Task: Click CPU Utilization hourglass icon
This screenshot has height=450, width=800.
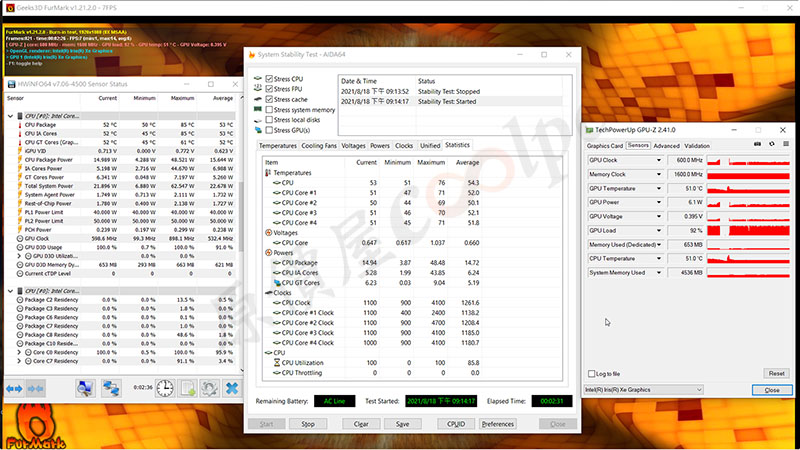Action: click(x=277, y=363)
